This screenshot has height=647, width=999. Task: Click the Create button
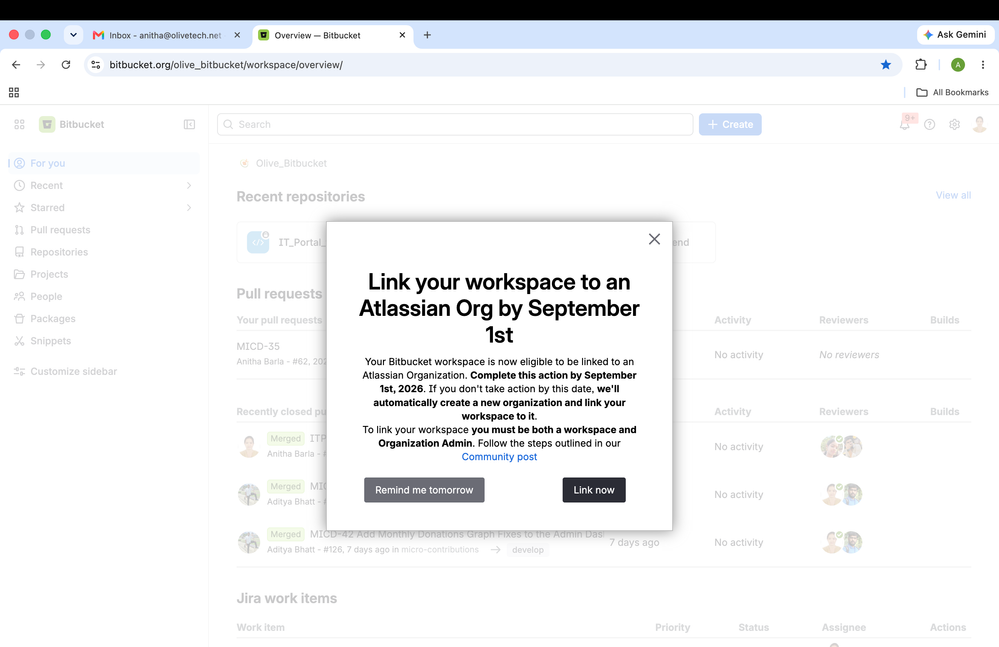[x=730, y=124]
